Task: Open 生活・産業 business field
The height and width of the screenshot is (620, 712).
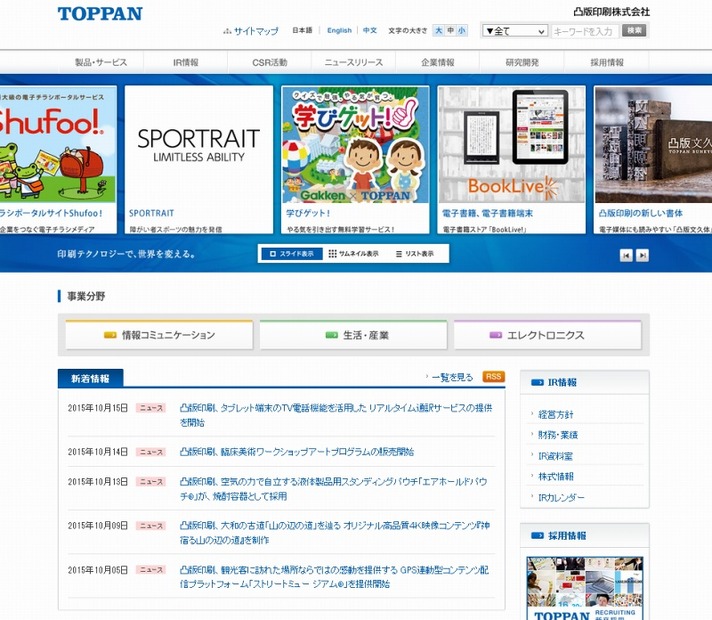Action: tap(353, 335)
